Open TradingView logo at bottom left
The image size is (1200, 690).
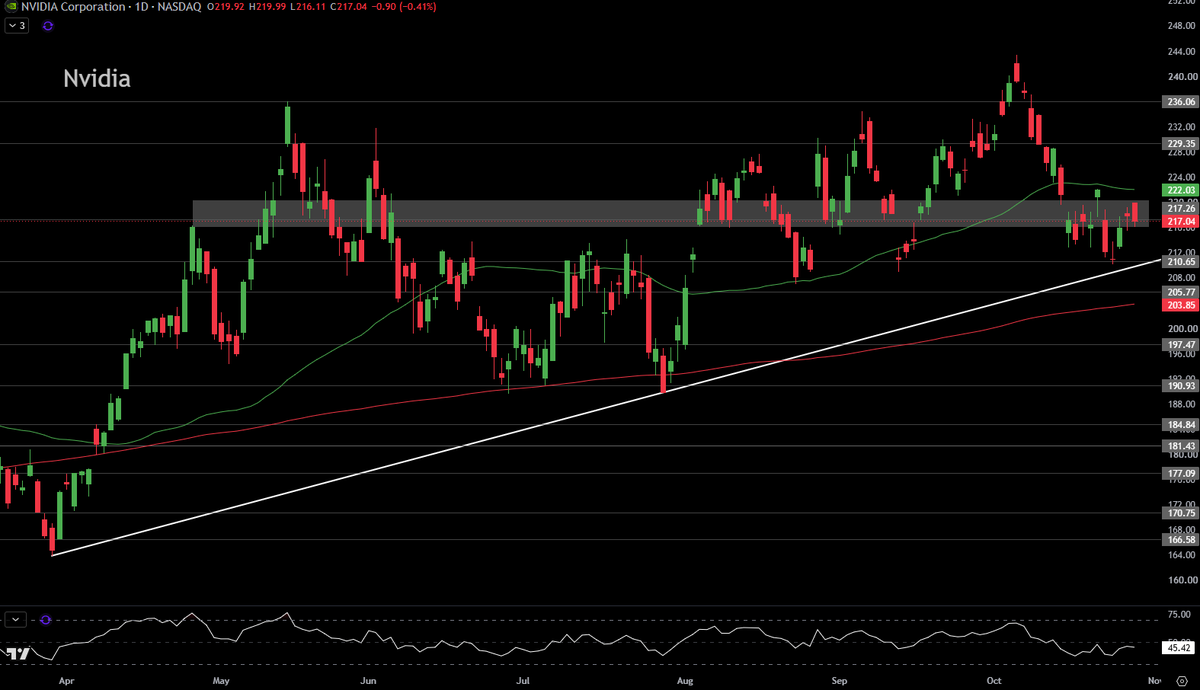(x=17, y=653)
